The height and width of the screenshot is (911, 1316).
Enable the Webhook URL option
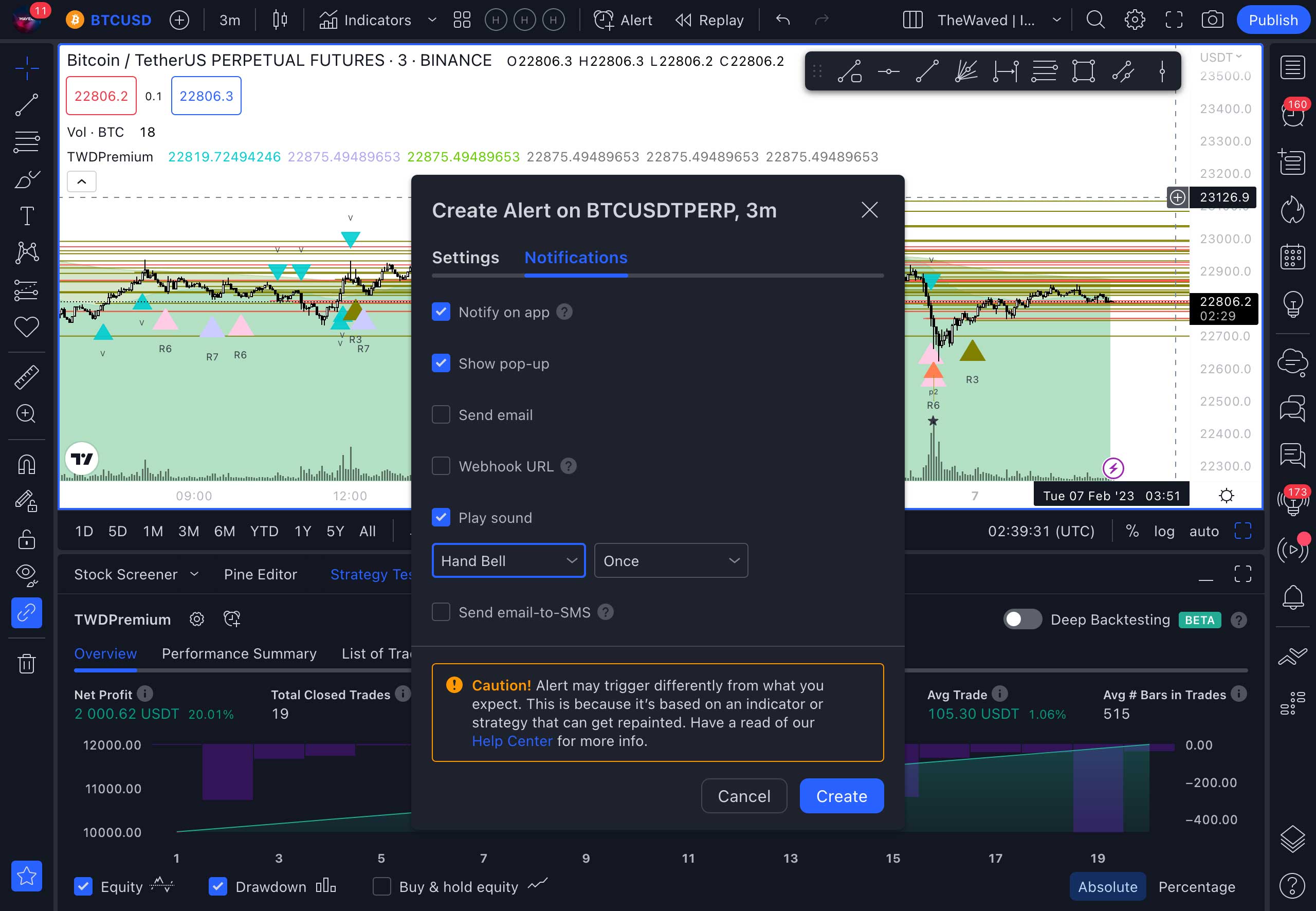(x=441, y=466)
